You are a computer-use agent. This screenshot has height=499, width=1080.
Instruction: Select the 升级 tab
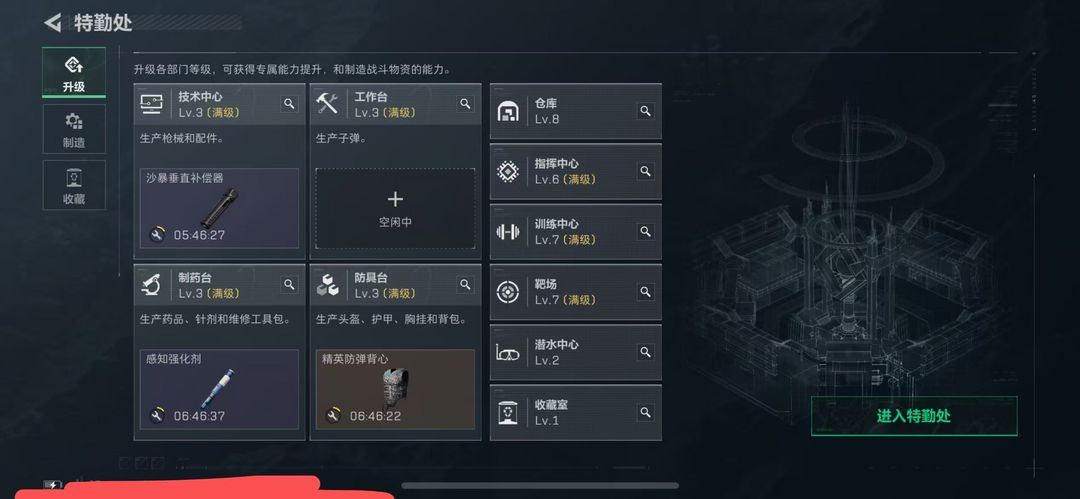74,72
